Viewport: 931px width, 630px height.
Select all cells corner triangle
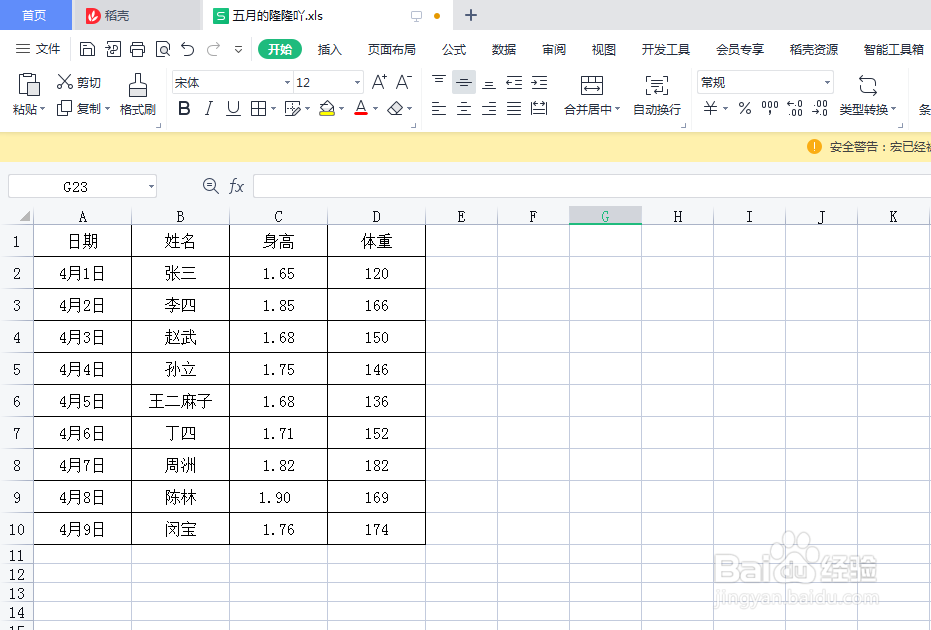tap(24, 216)
